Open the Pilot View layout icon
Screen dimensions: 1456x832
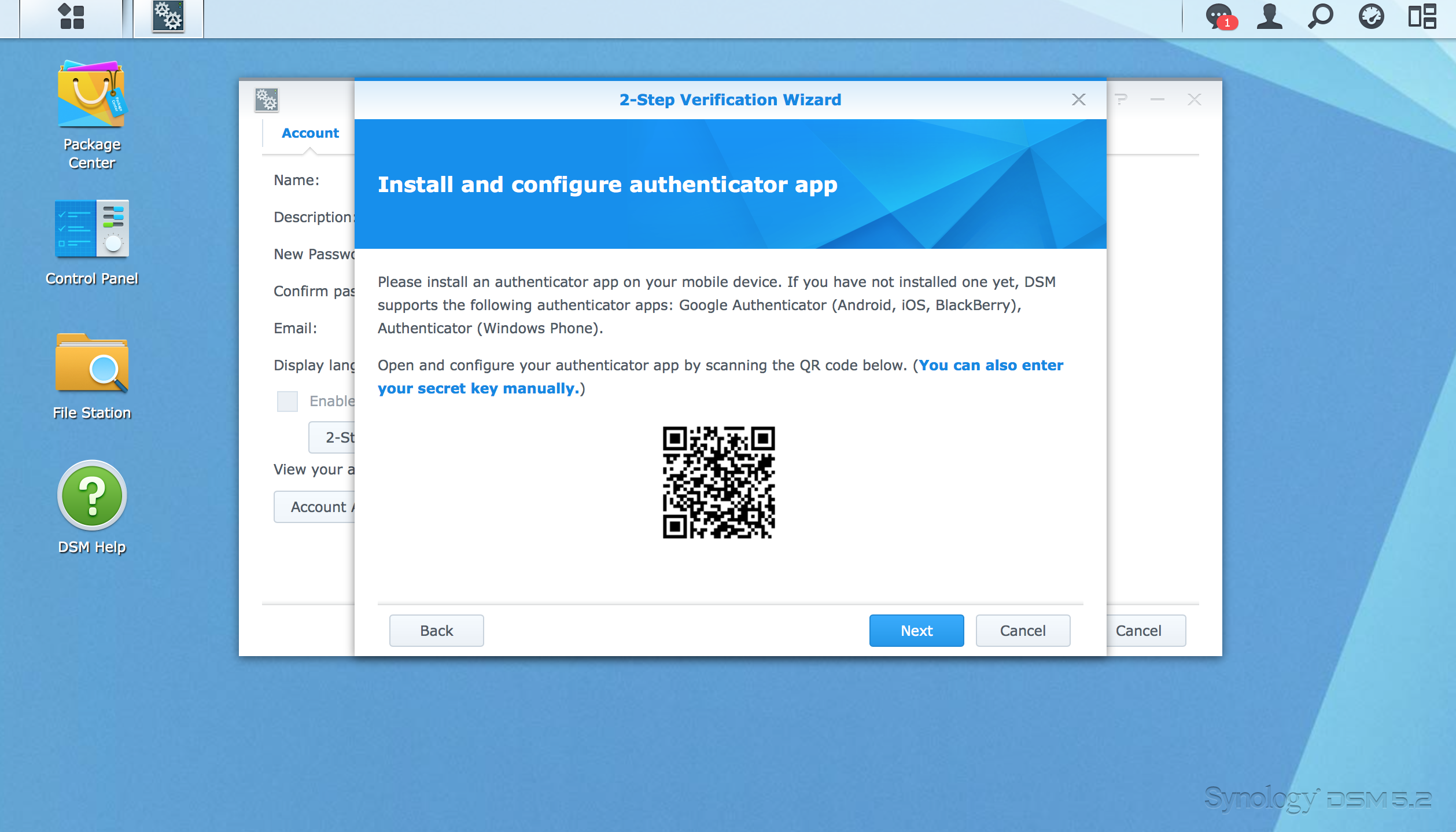click(1422, 17)
